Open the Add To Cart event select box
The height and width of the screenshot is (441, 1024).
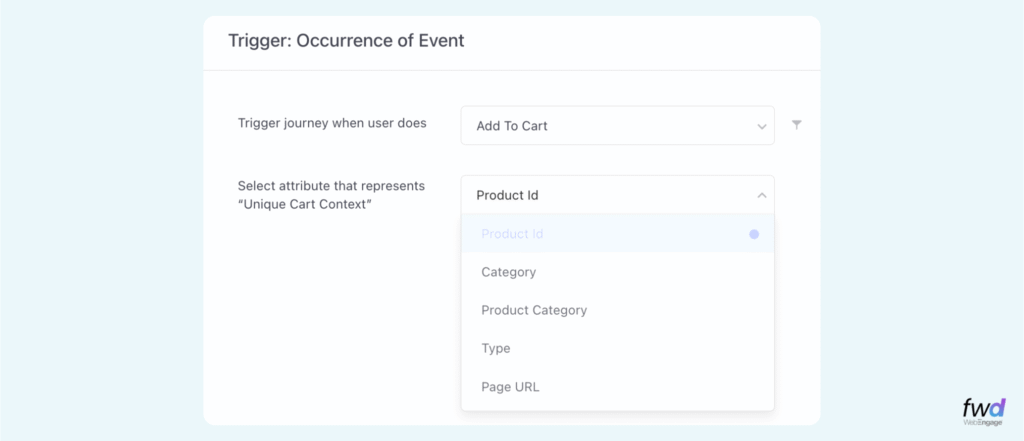[617, 126]
